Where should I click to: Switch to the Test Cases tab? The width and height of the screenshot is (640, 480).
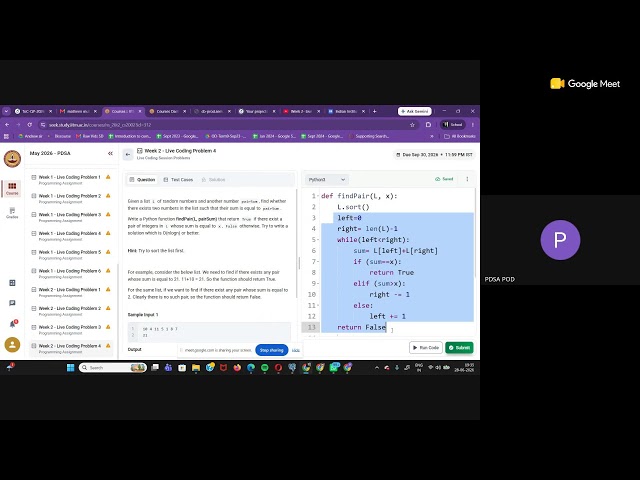tap(178, 180)
